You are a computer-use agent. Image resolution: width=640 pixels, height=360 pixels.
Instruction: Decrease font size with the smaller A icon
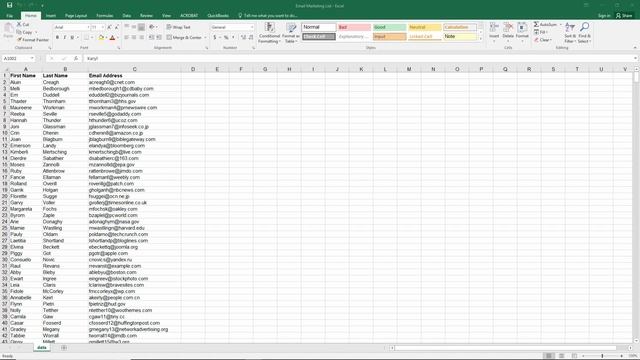click(117, 27)
